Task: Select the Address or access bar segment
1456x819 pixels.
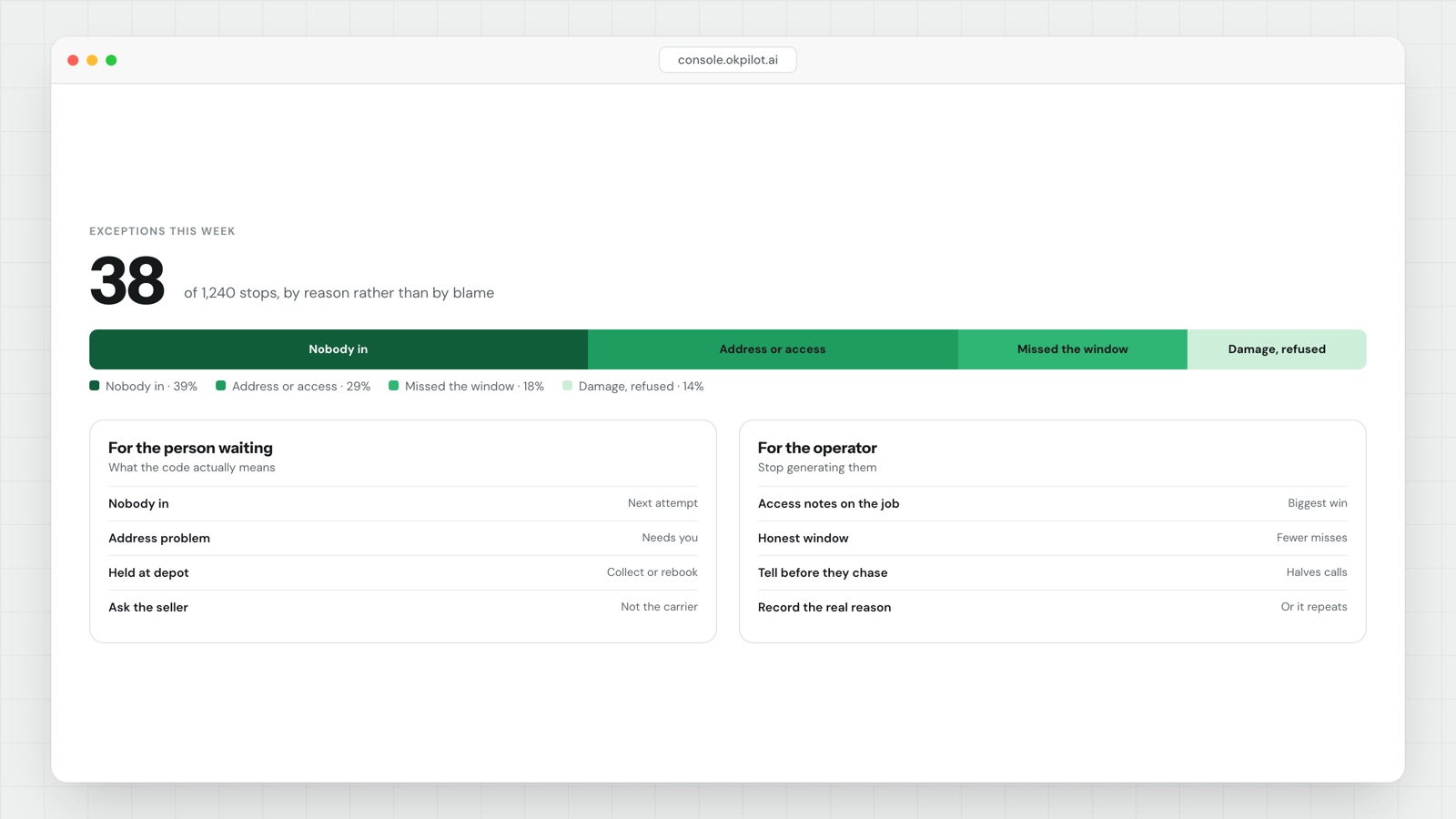Action: click(773, 349)
